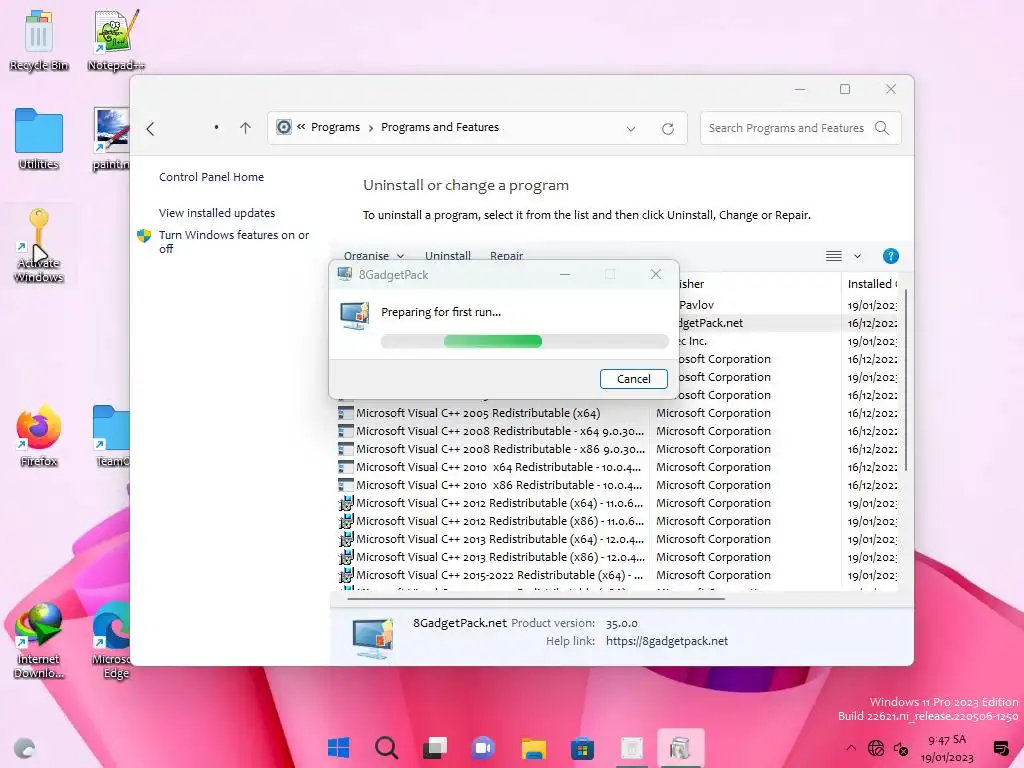Open Turn Windows features on or off
1024x768 pixels.
(x=233, y=242)
